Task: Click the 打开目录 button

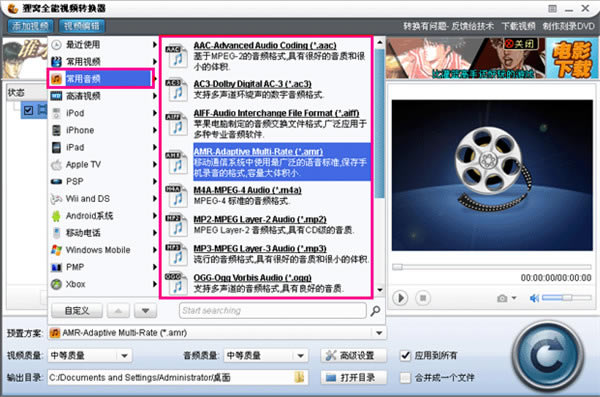Action: pyautogui.click(x=354, y=378)
